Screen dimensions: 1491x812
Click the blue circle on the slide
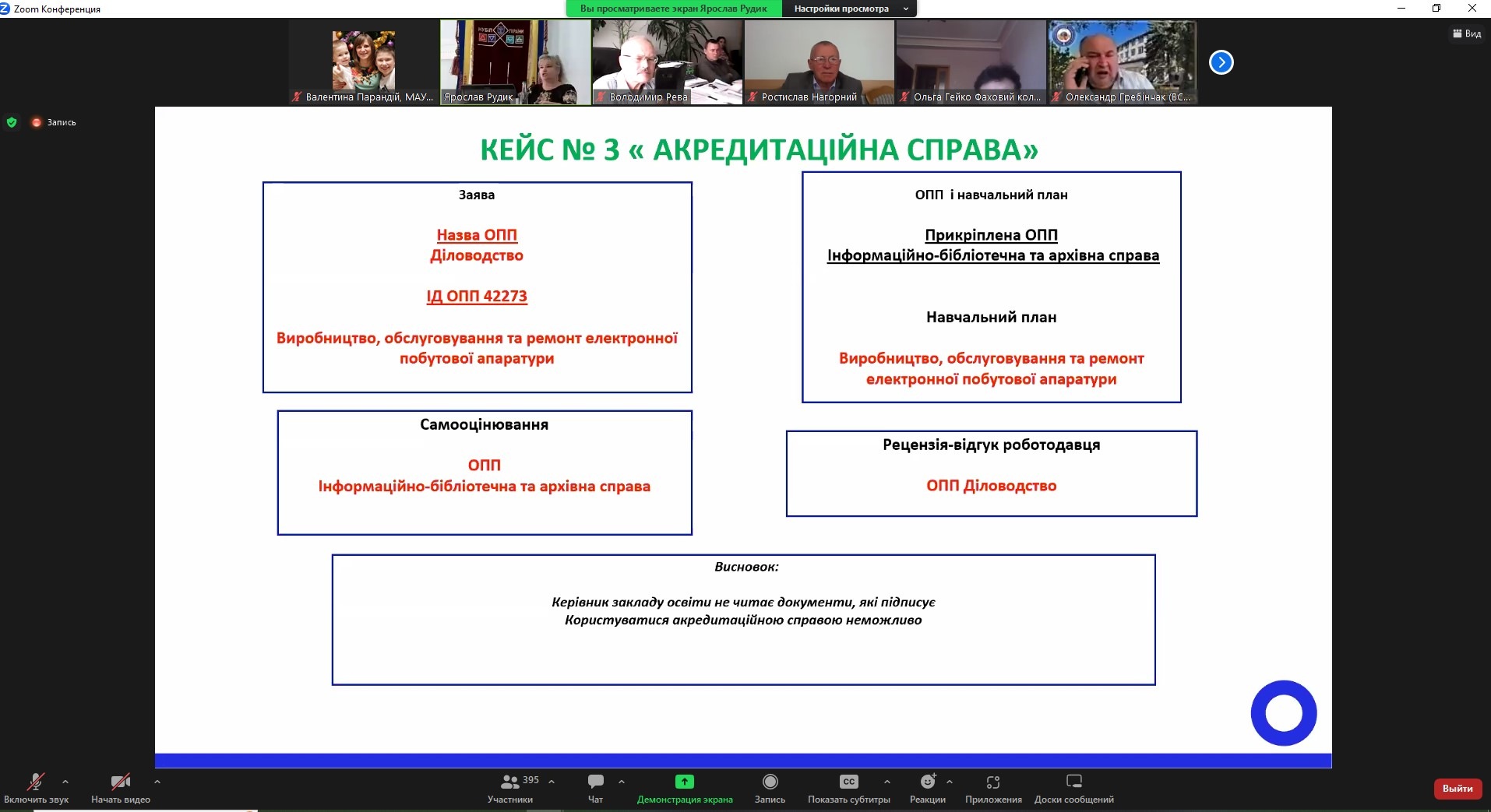click(1283, 713)
